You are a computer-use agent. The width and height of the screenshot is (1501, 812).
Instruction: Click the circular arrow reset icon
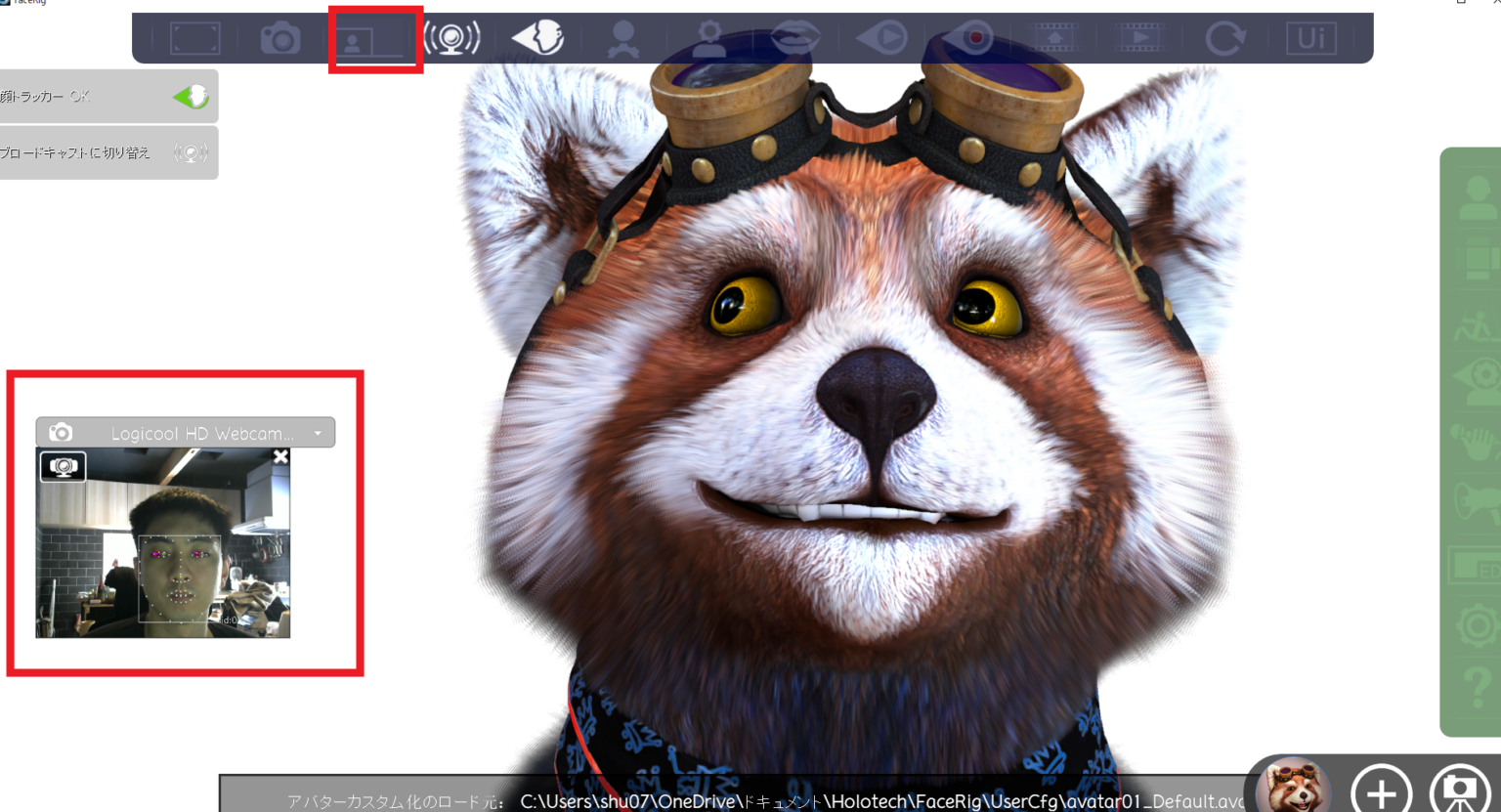pyautogui.click(x=1224, y=39)
